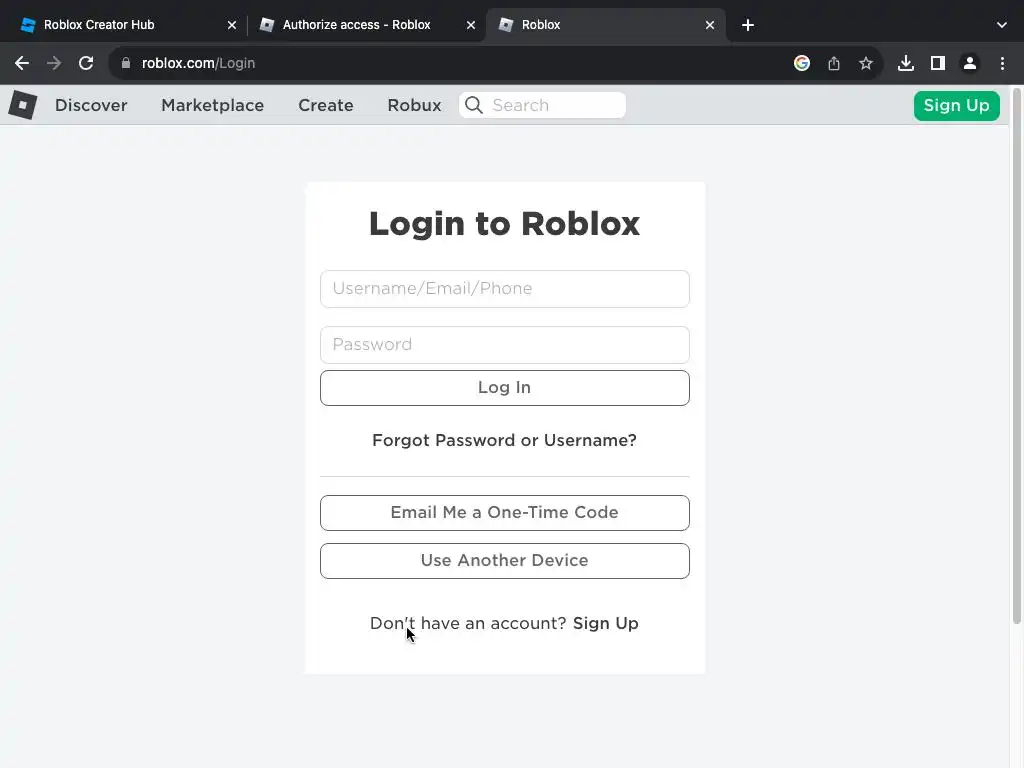Open the Robux menu item

tap(414, 105)
